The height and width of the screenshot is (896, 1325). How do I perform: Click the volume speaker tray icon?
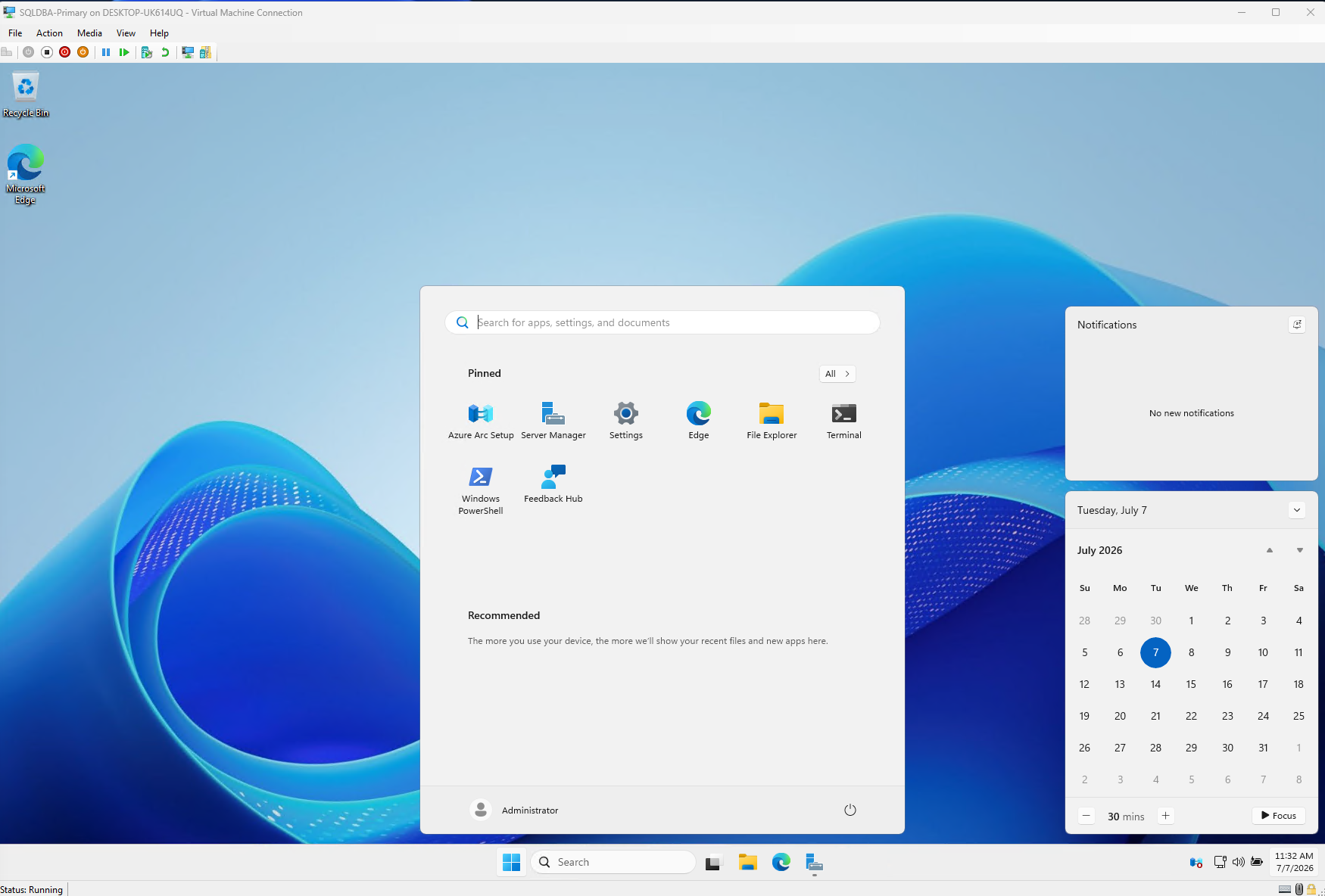(x=1239, y=862)
